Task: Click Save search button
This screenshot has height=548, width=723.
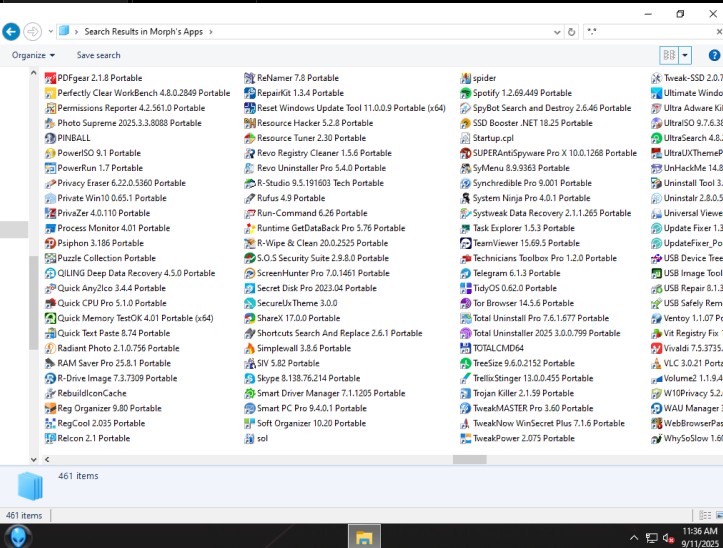Action: click(98, 55)
